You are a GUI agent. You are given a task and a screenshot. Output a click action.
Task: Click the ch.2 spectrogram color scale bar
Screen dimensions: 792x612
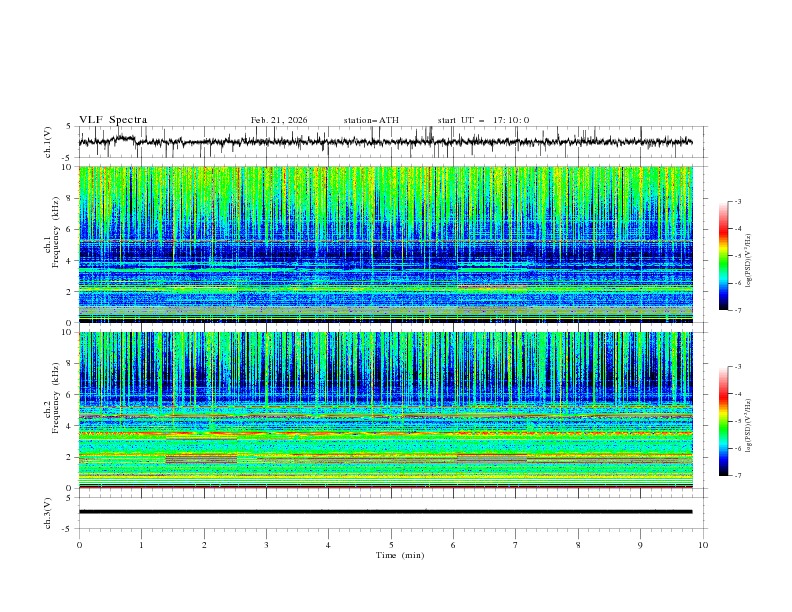point(723,421)
